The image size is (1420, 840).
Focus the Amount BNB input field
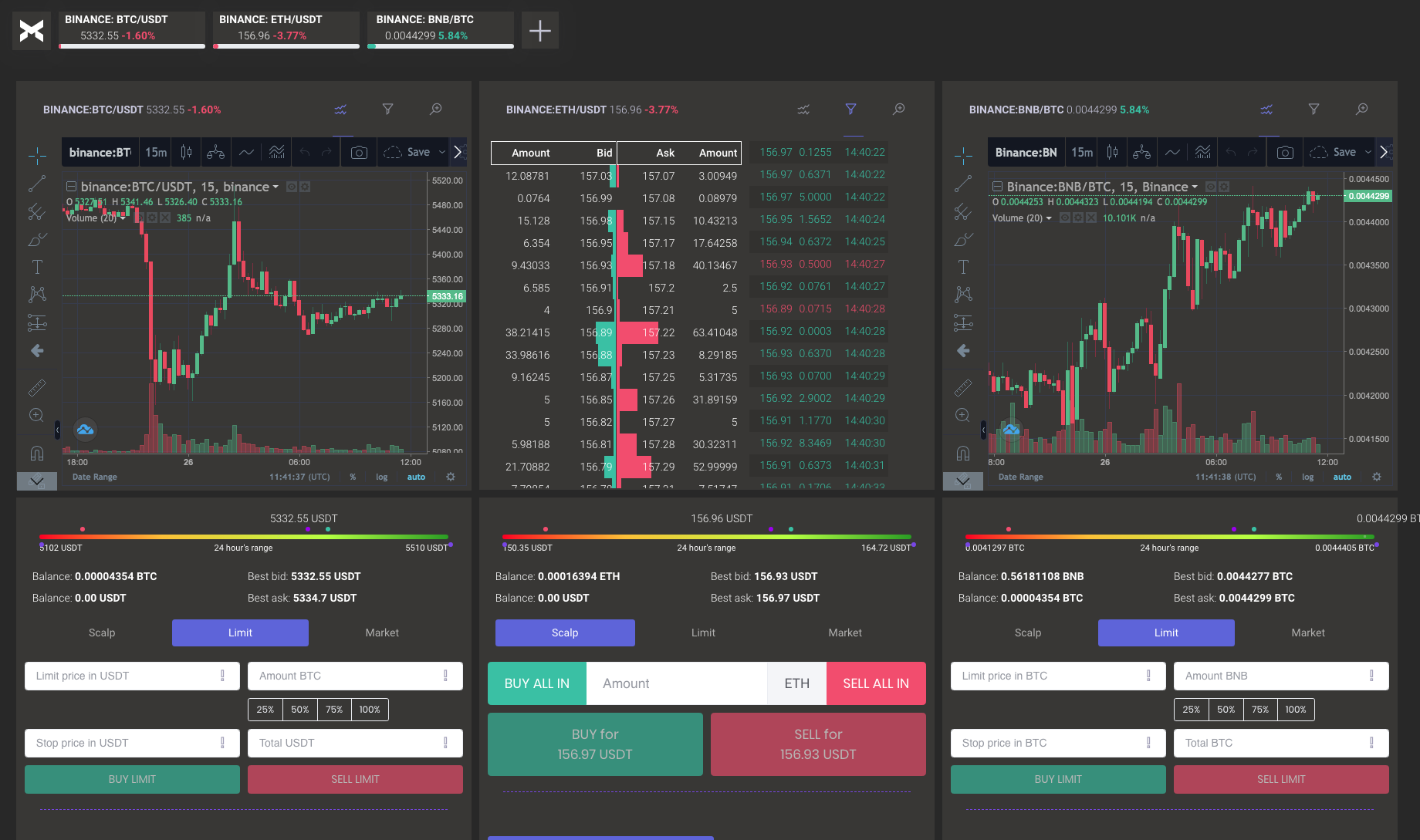tap(1281, 676)
